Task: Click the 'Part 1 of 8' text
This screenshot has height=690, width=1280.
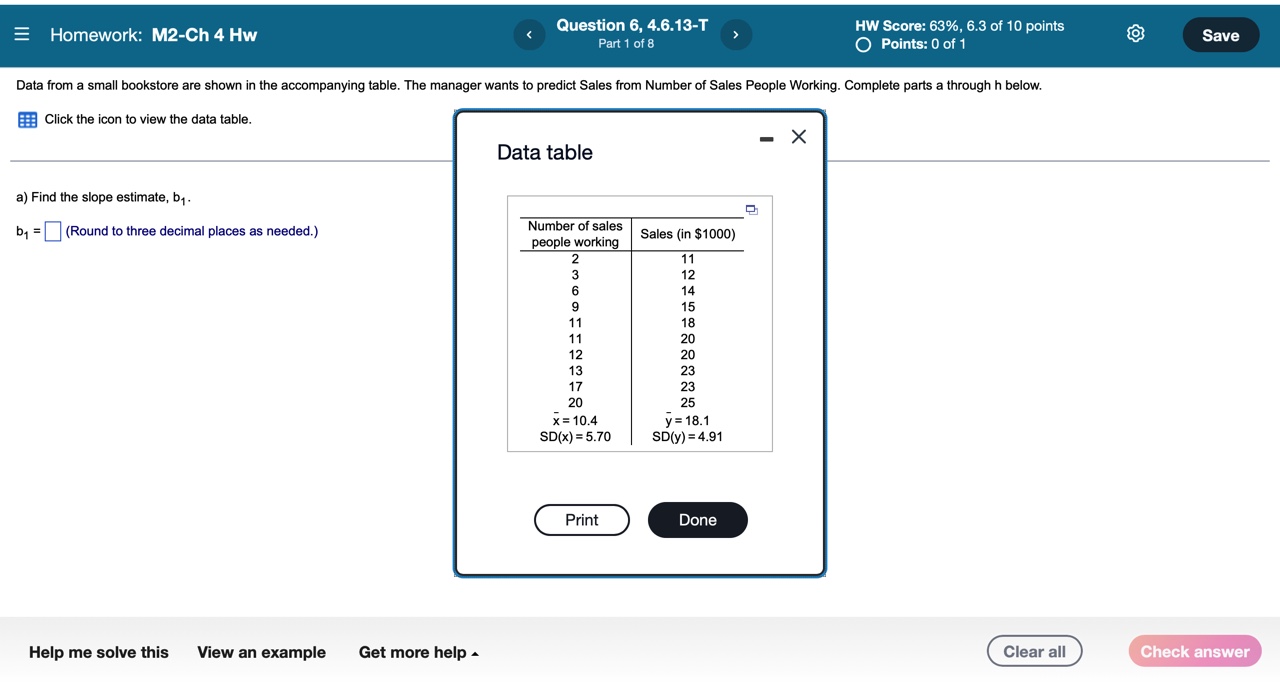Action: pos(626,44)
